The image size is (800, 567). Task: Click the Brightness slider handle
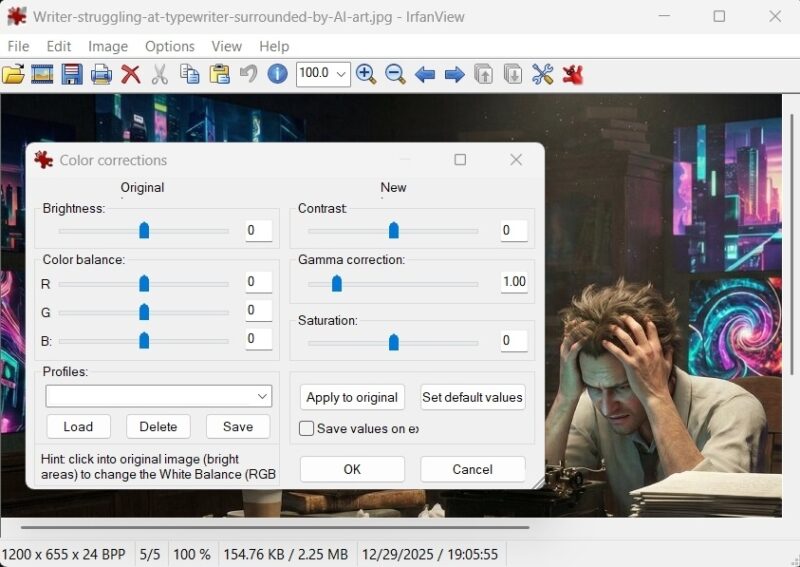[144, 230]
